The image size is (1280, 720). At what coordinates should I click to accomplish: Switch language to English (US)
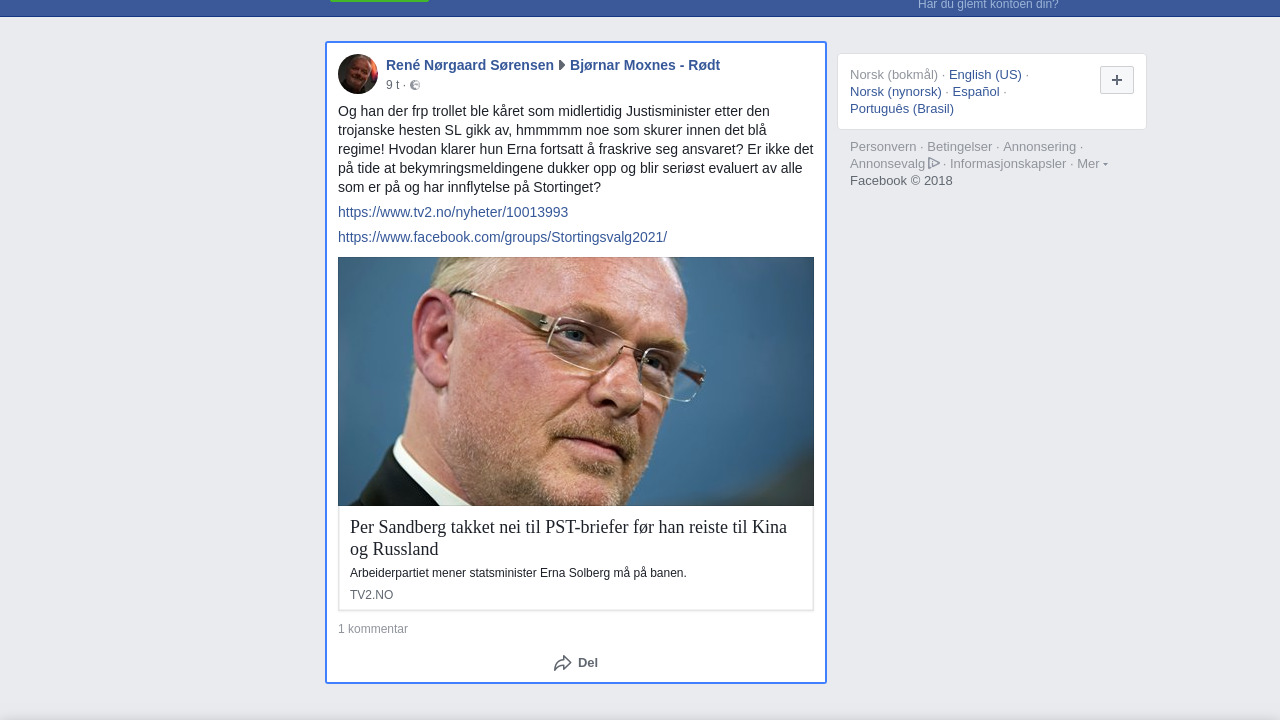pos(985,75)
